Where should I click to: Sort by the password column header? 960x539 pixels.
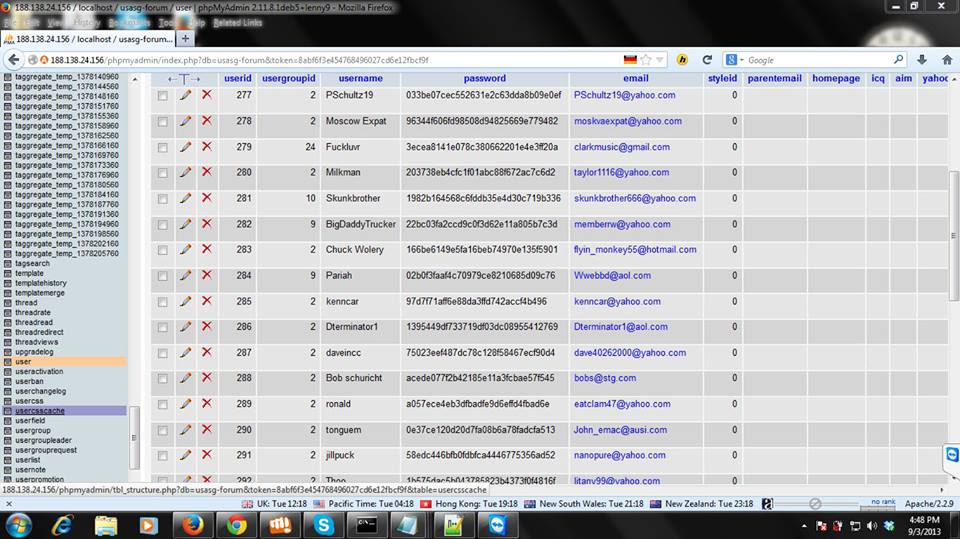[484, 78]
